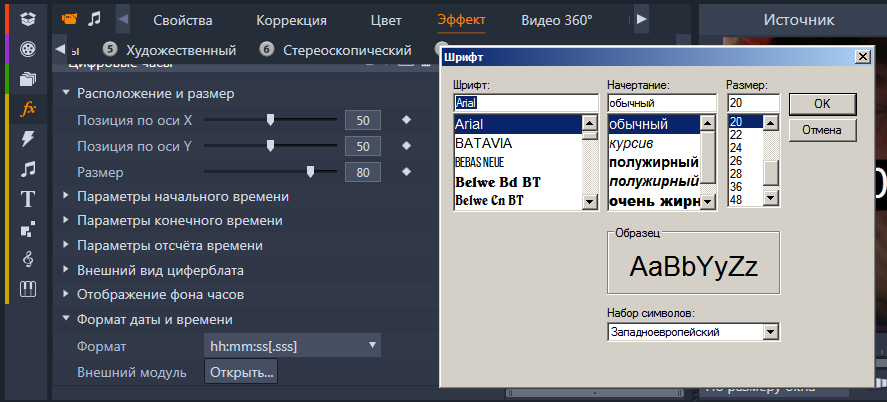Click the up arrow of the Размер list scrollbar
Image resolution: width=887 pixels, height=402 pixels.
pyautogui.click(x=771, y=122)
